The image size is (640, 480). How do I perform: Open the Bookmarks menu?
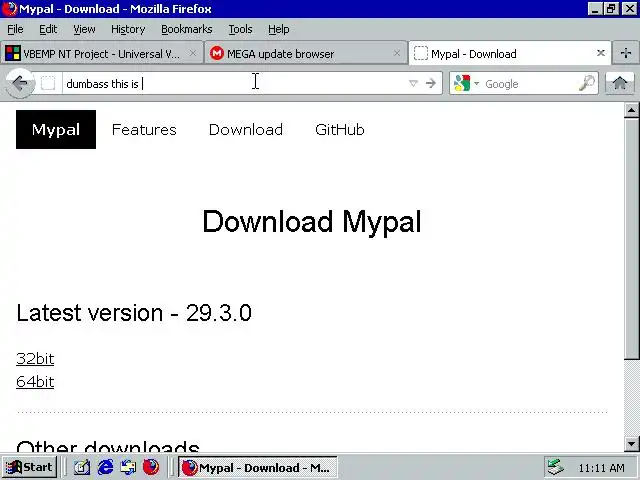(x=187, y=29)
